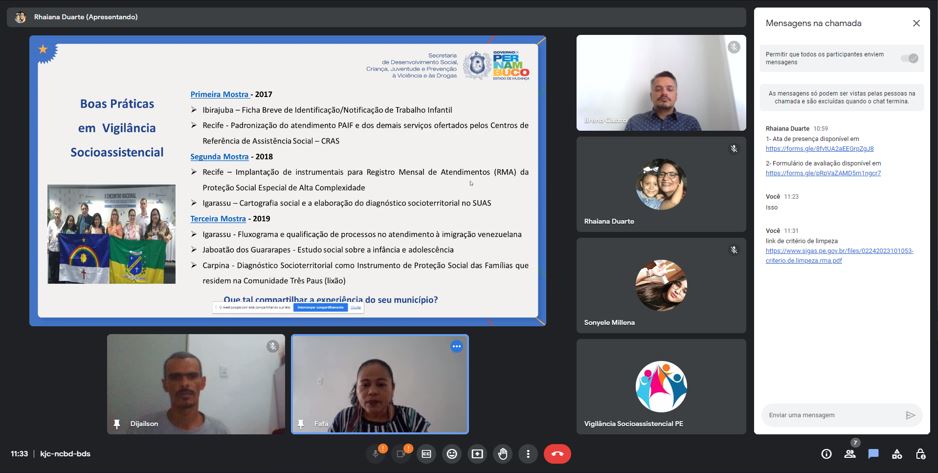Open the emoji reactions picker
Screen dimensions: 938x473
pos(452,454)
